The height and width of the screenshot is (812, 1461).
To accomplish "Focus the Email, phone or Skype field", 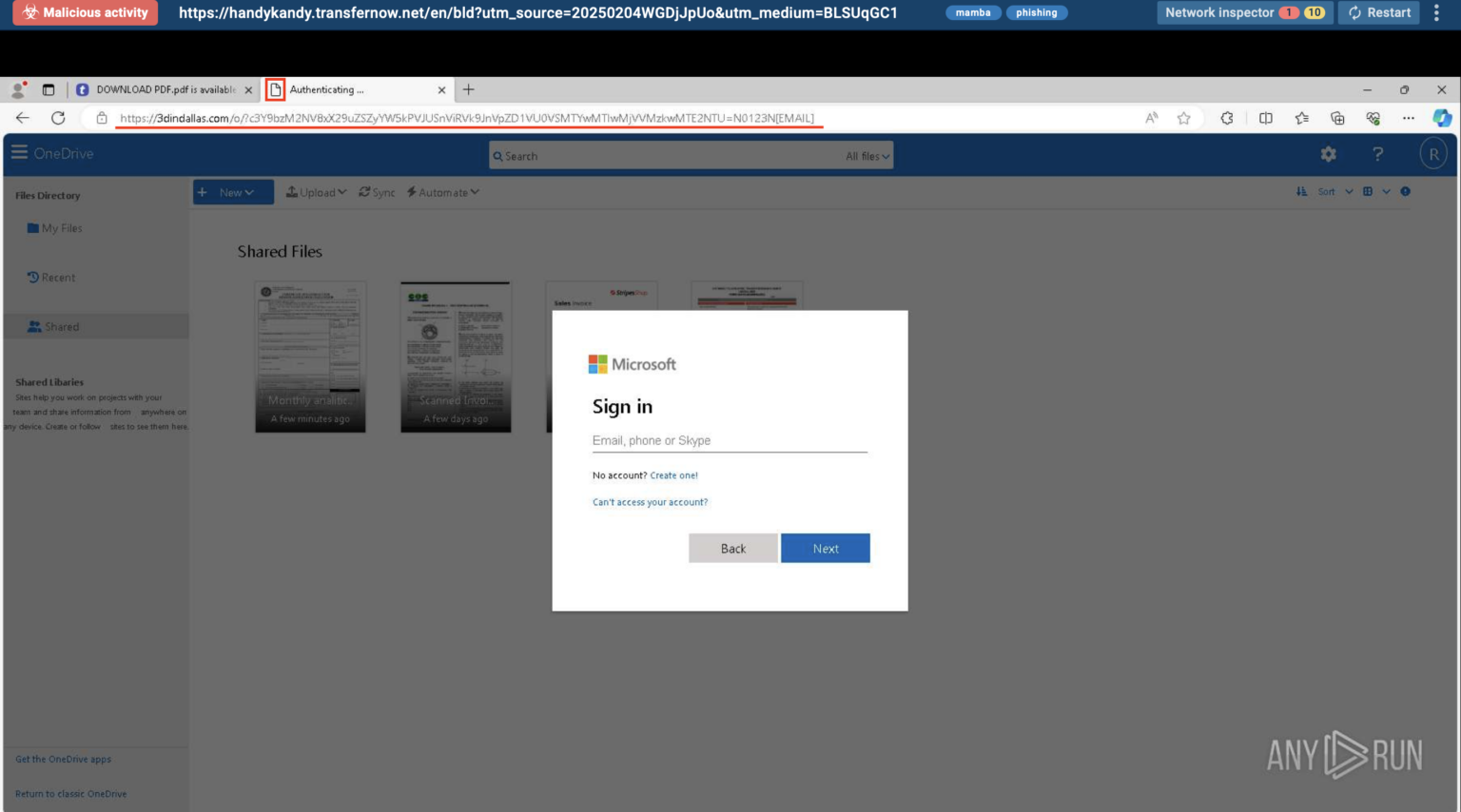I will (x=730, y=440).
